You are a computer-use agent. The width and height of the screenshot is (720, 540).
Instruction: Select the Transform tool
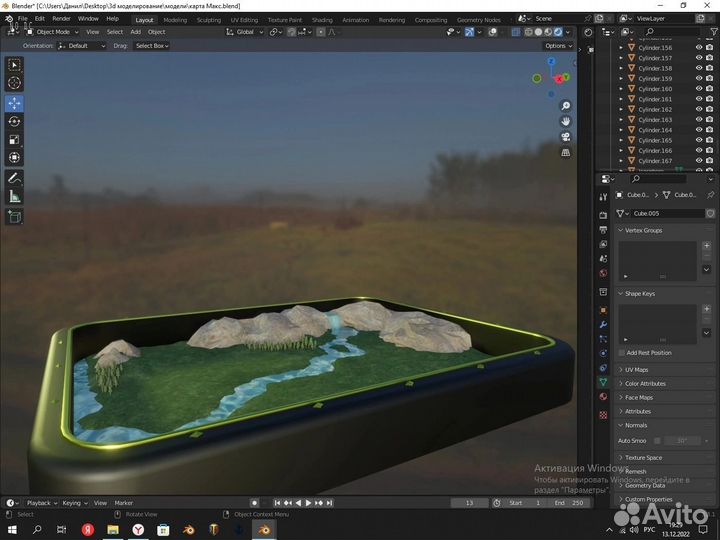(14, 158)
